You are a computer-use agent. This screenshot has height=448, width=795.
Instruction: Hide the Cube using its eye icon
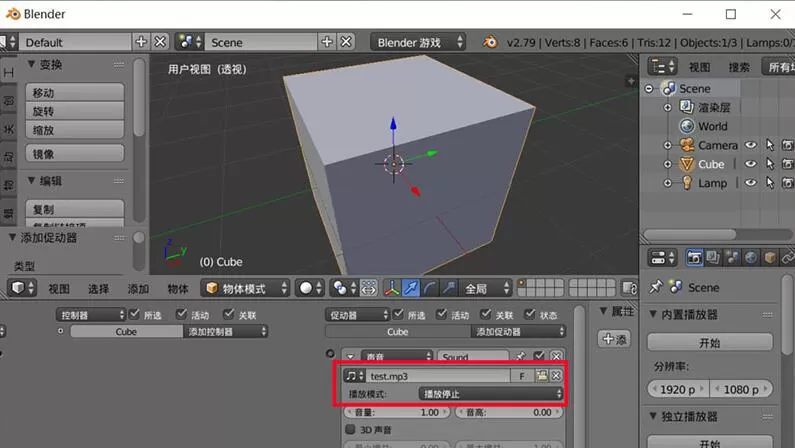tap(750, 164)
